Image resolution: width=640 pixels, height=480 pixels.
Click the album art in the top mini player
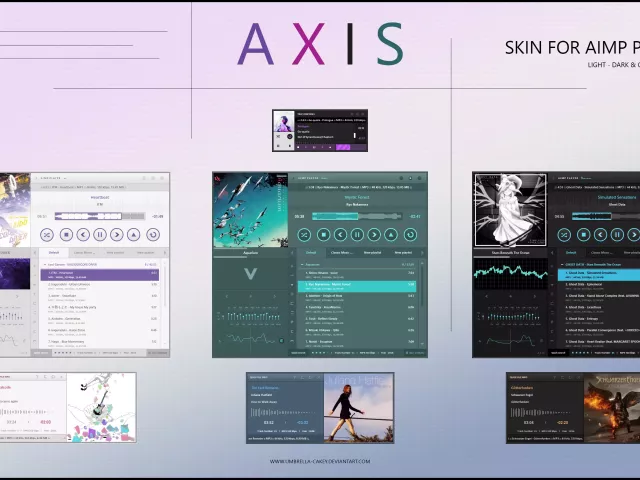point(284,121)
